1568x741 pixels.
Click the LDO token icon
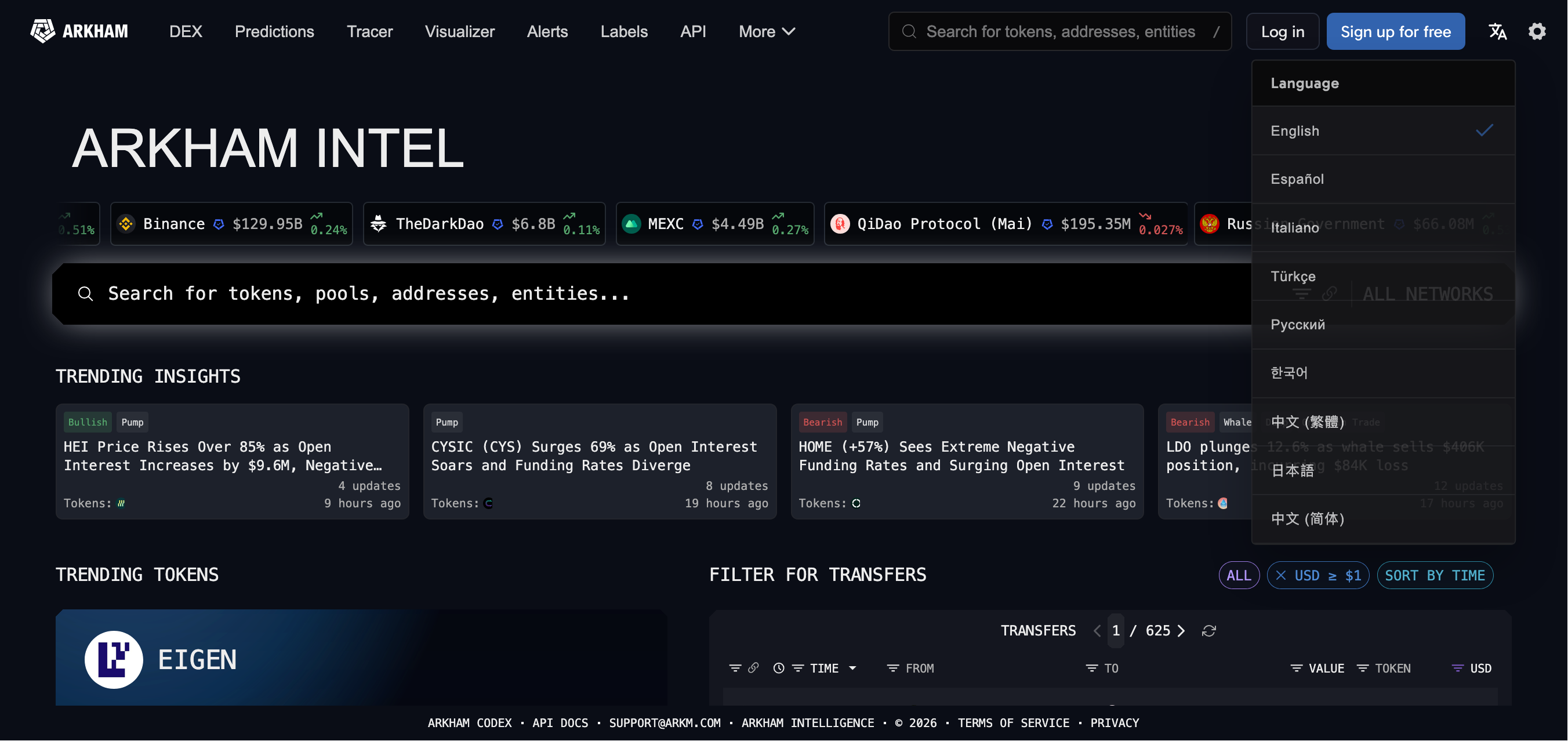click(x=1223, y=503)
